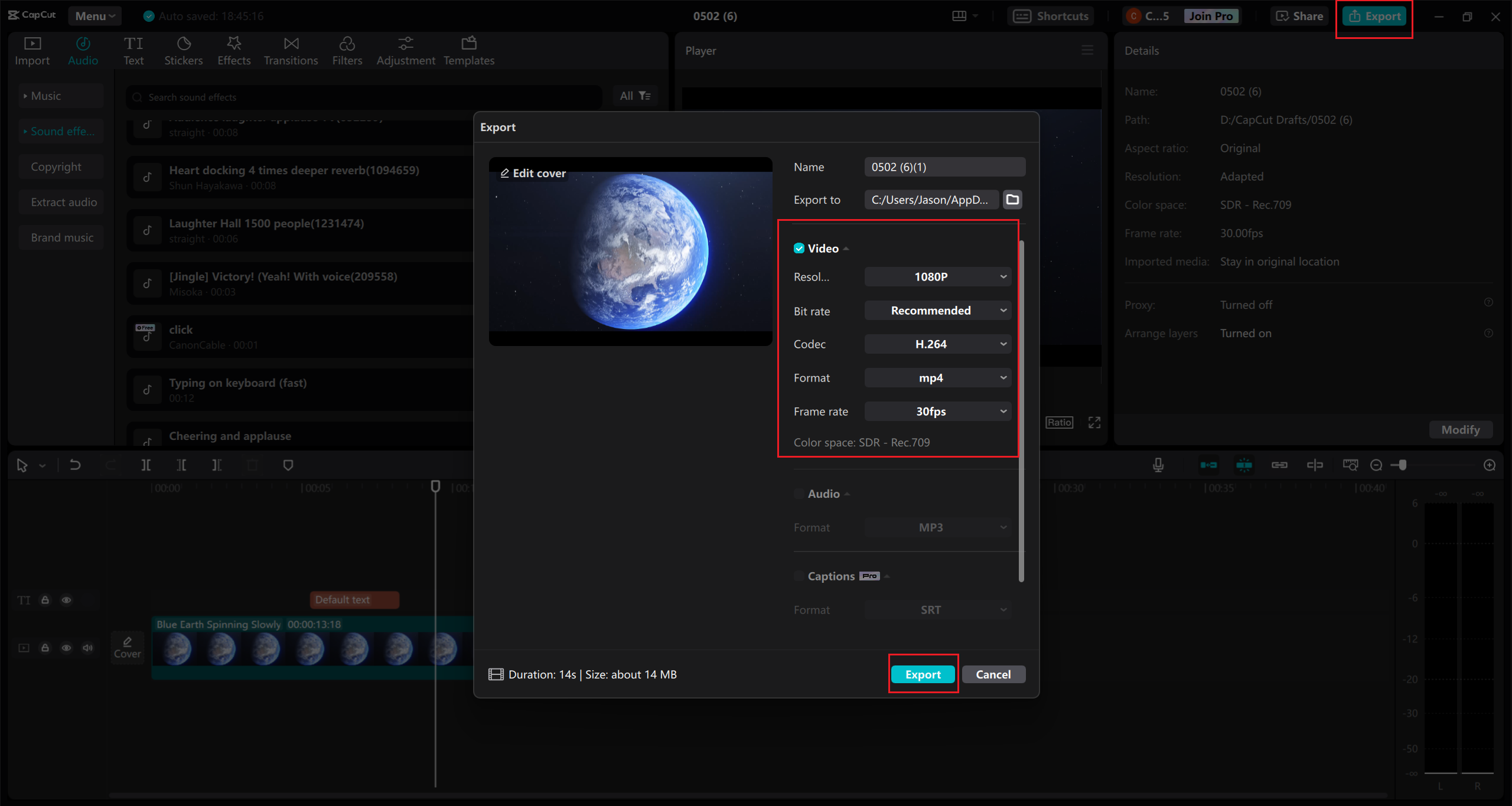Viewport: 1512px width, 806px height.
Task: Enable the Audio export checkbox
Action: click(799, 494)
